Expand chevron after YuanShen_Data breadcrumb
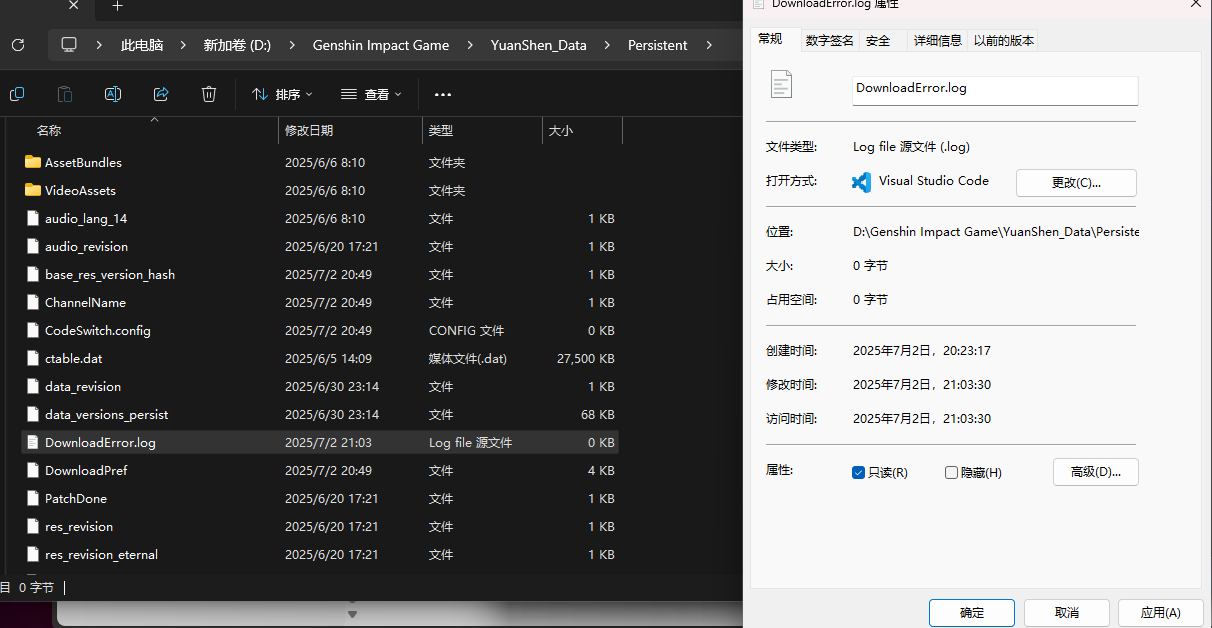The image size is (1212, 628). [607, 45]
